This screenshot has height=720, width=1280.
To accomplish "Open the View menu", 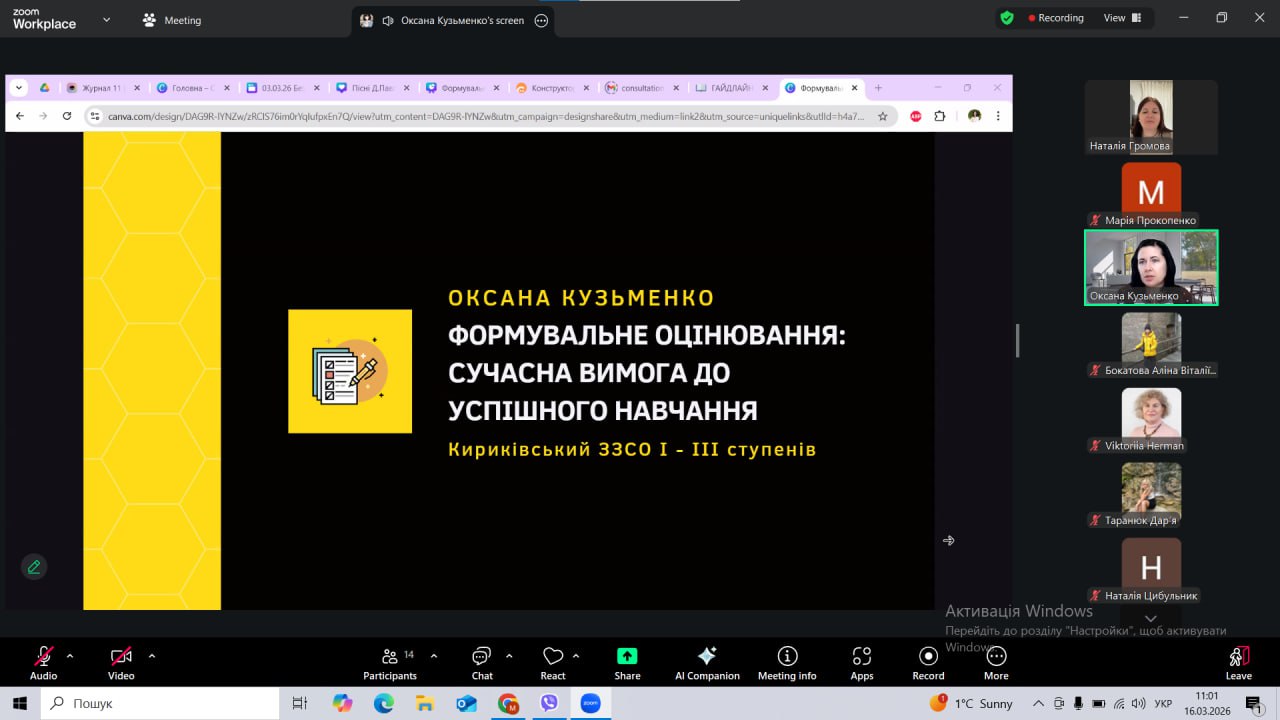I will tap(1121, 18).
